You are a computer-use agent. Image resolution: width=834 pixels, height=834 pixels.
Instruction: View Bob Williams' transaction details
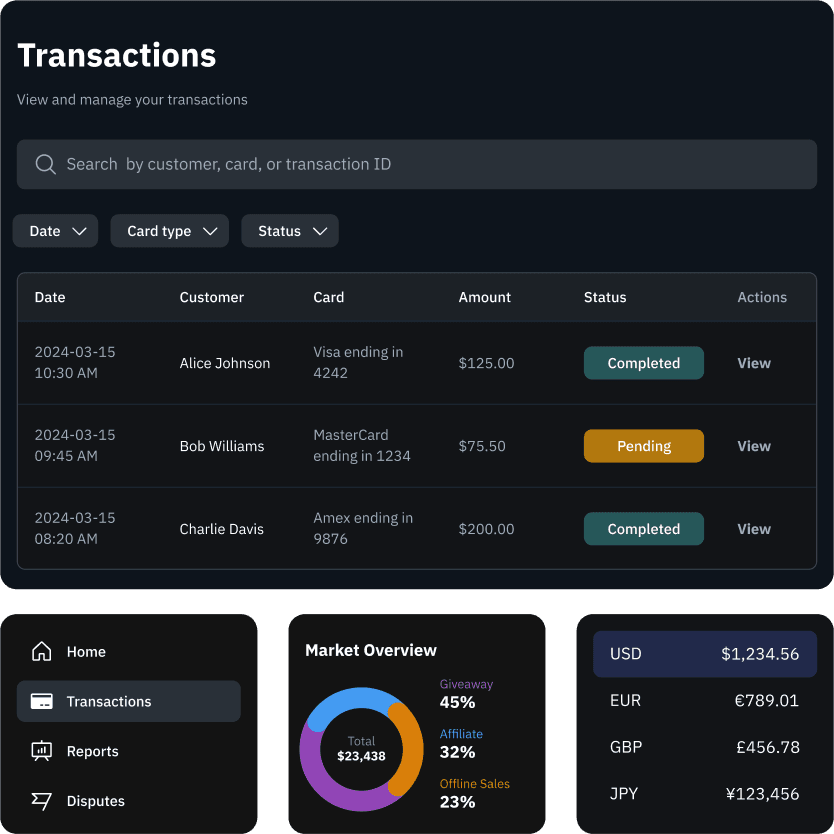point(754,446)
